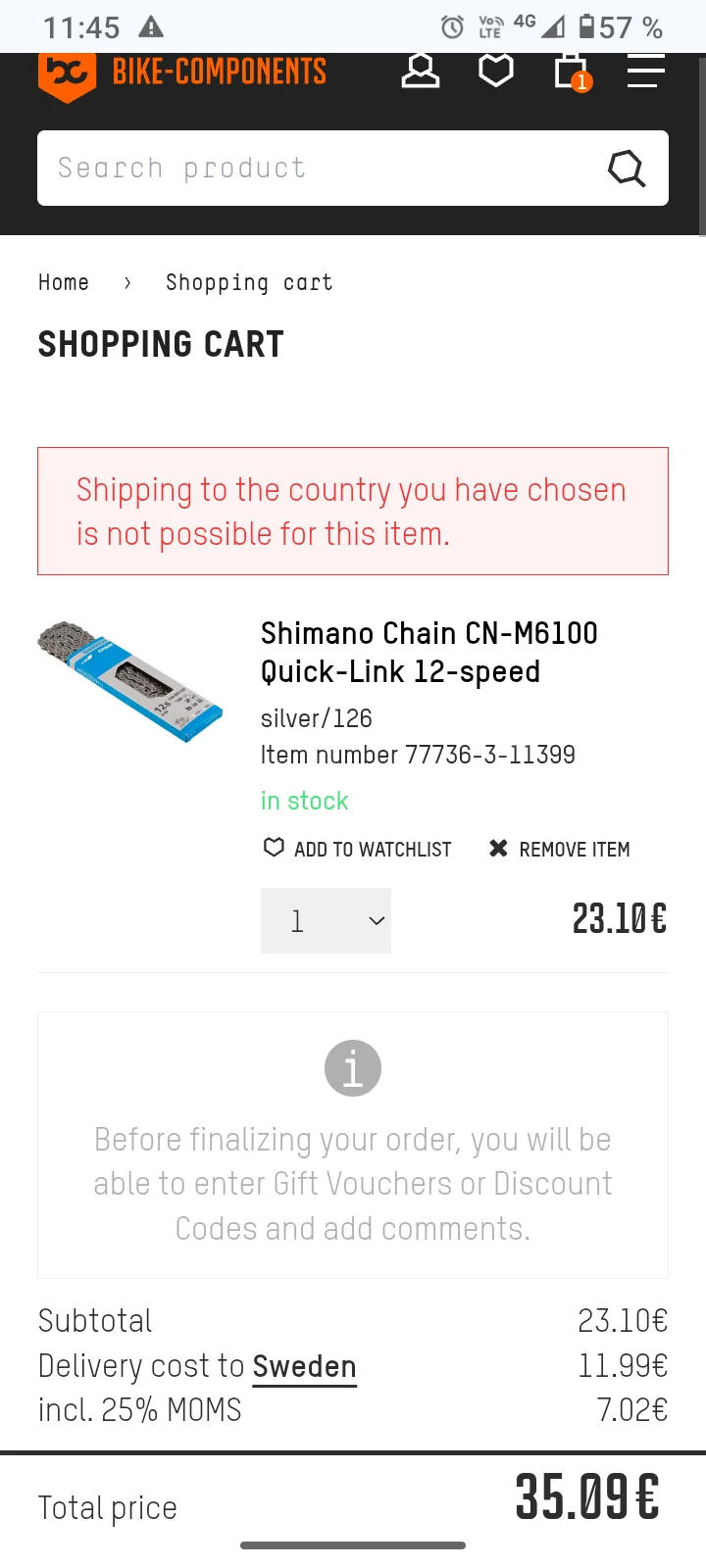Open the Shimano chain product thumbnail
706x1568 pixels.
130,681
